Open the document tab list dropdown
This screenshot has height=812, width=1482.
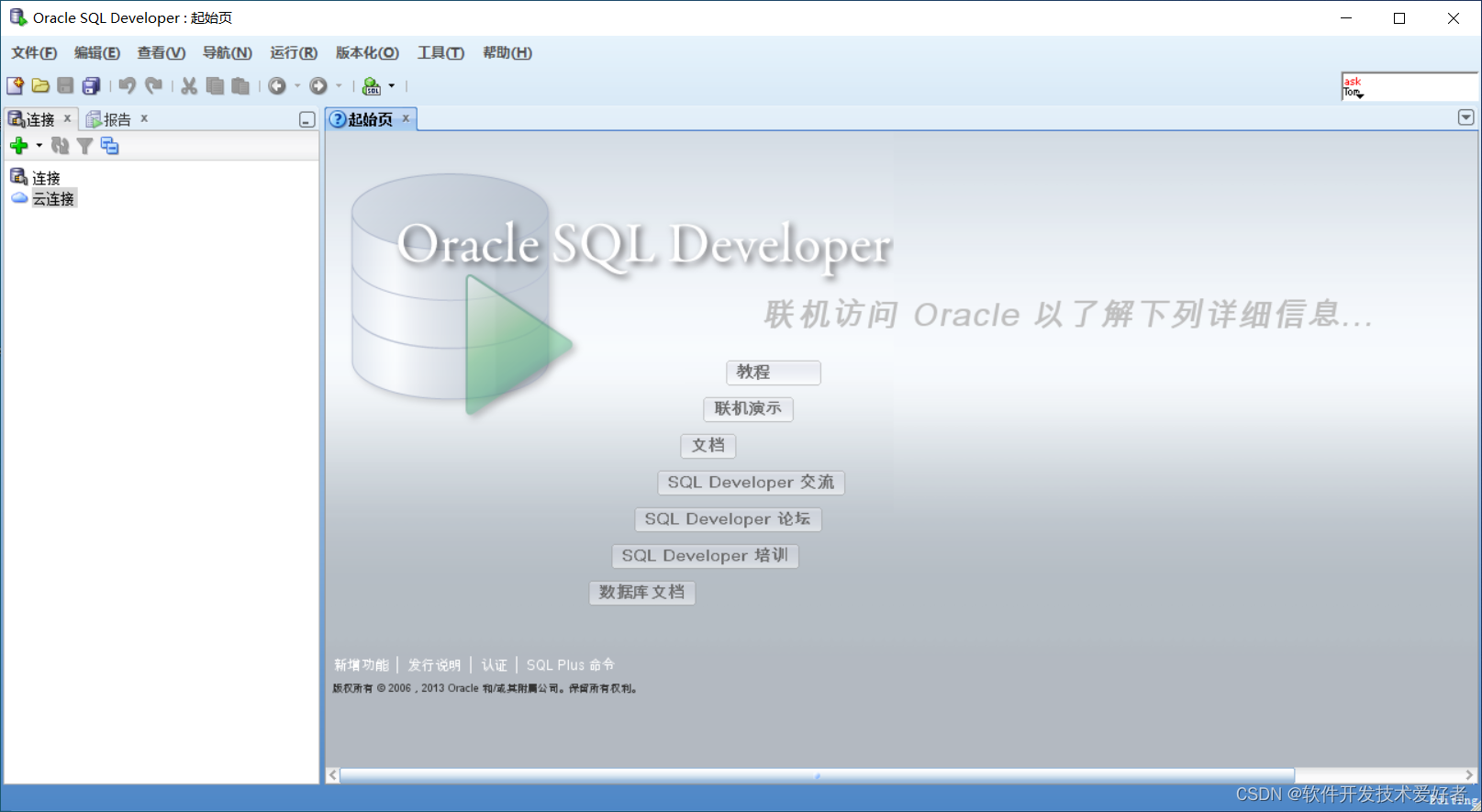click(x=1465, y=117)
